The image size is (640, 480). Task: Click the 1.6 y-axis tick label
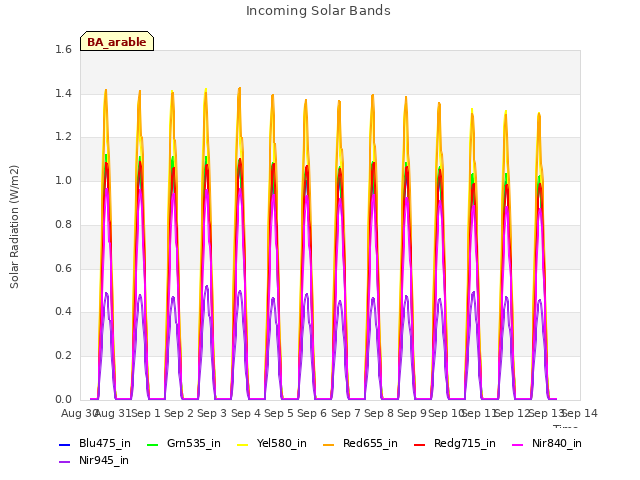click(63, 49)
